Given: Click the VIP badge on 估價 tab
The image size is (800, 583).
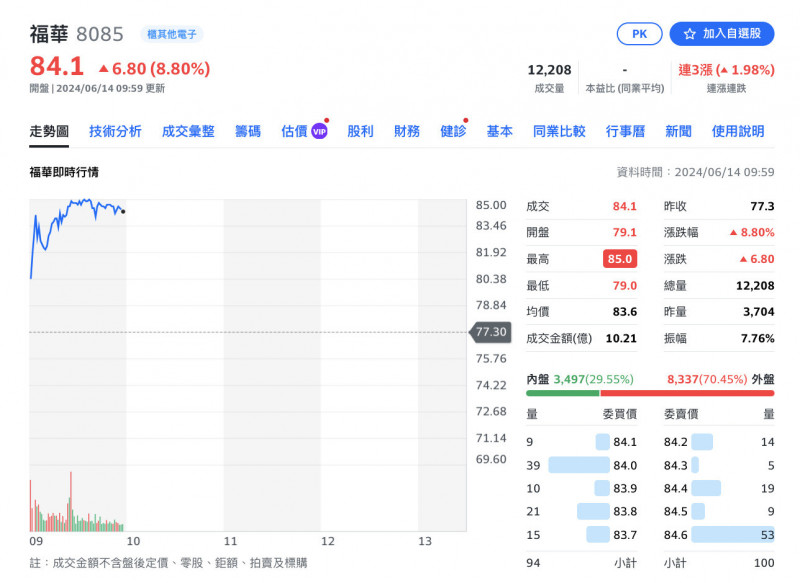Looking at the screenshot, I should tap(319, 132).
